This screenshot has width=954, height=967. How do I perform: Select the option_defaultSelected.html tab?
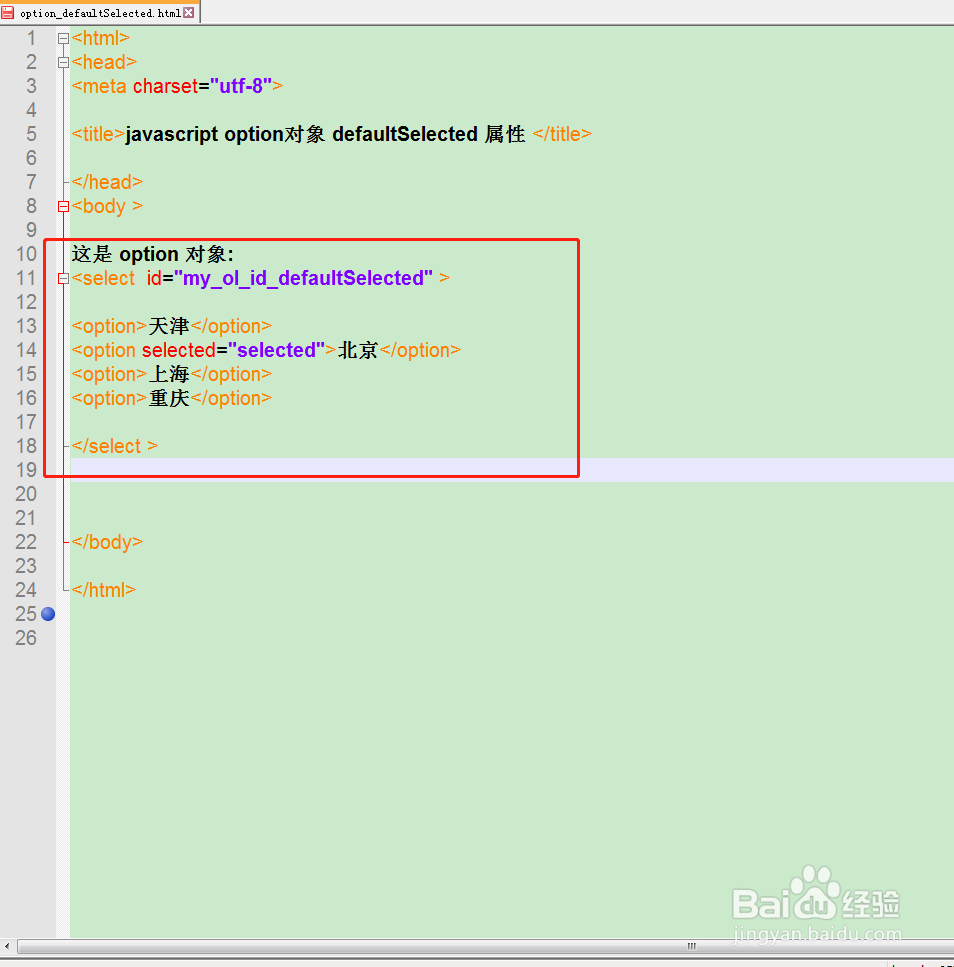[x=100, y=12]
